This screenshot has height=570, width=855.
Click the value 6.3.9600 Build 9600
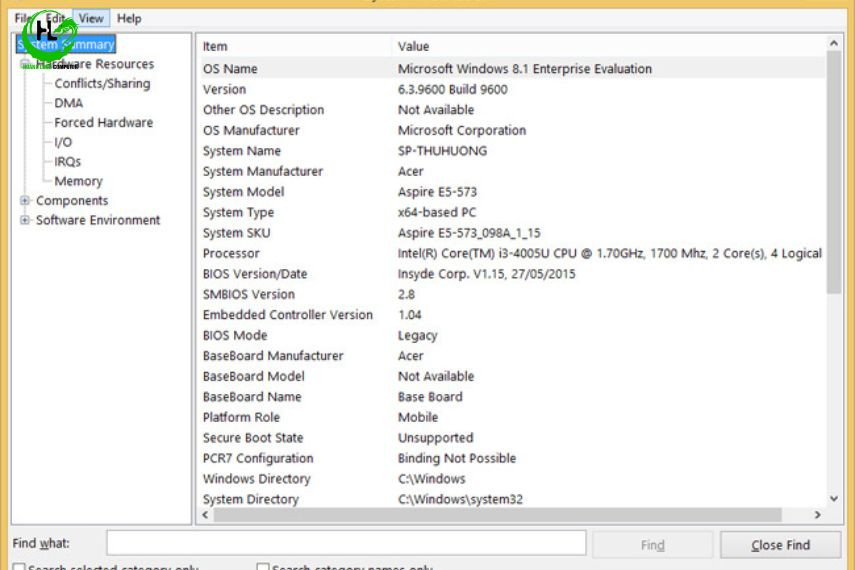click(x=453, y=89)
